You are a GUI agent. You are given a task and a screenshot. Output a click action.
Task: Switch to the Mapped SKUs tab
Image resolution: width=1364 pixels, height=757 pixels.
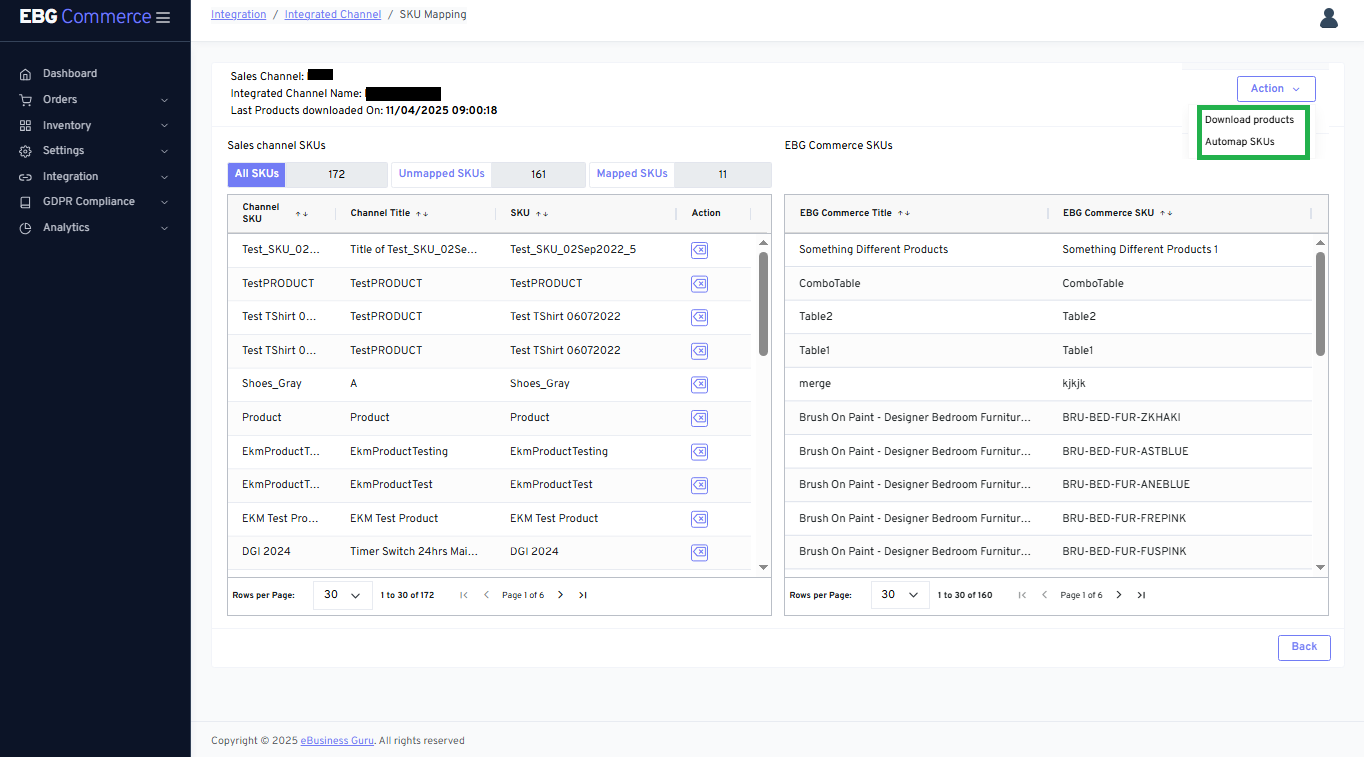coord(632,174)
